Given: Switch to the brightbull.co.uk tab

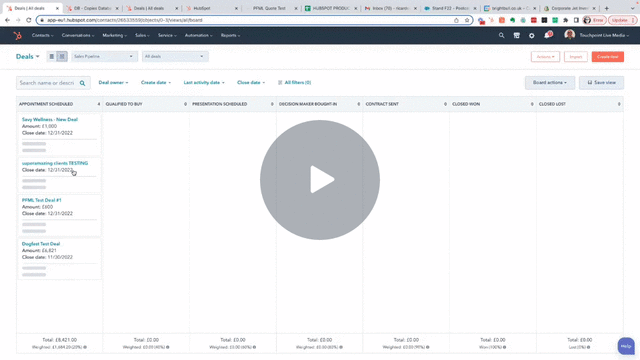Looking at the screenshot, I should coord(510,8).
